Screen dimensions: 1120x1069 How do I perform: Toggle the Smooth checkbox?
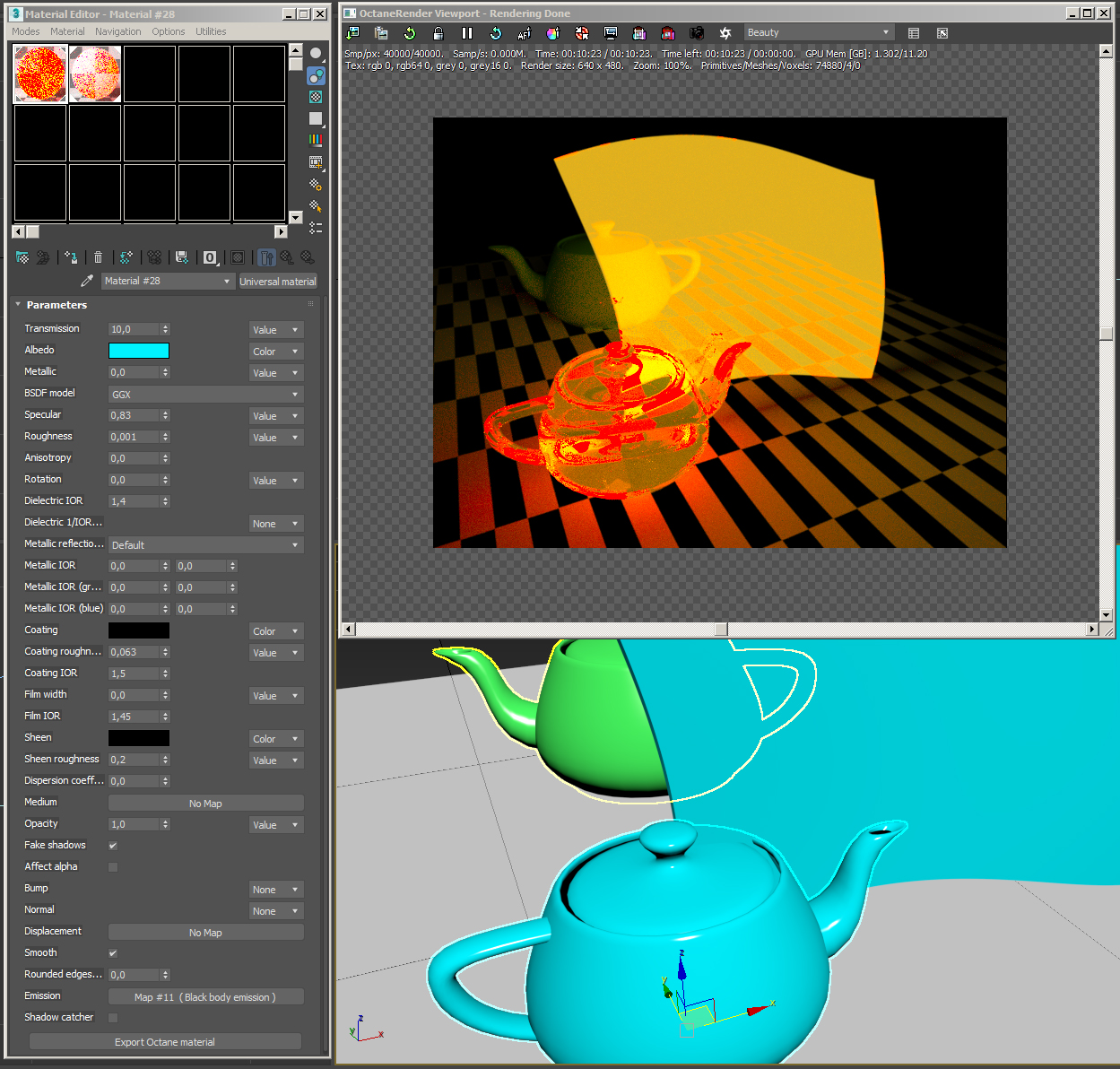pyautogui.click(x=113, y=953)
